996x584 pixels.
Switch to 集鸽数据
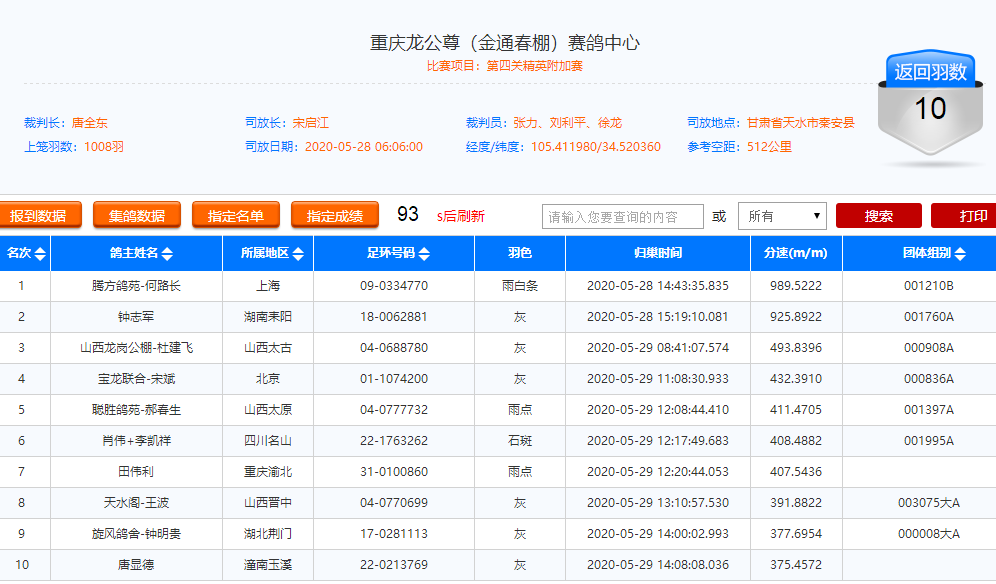click(137, 215)
